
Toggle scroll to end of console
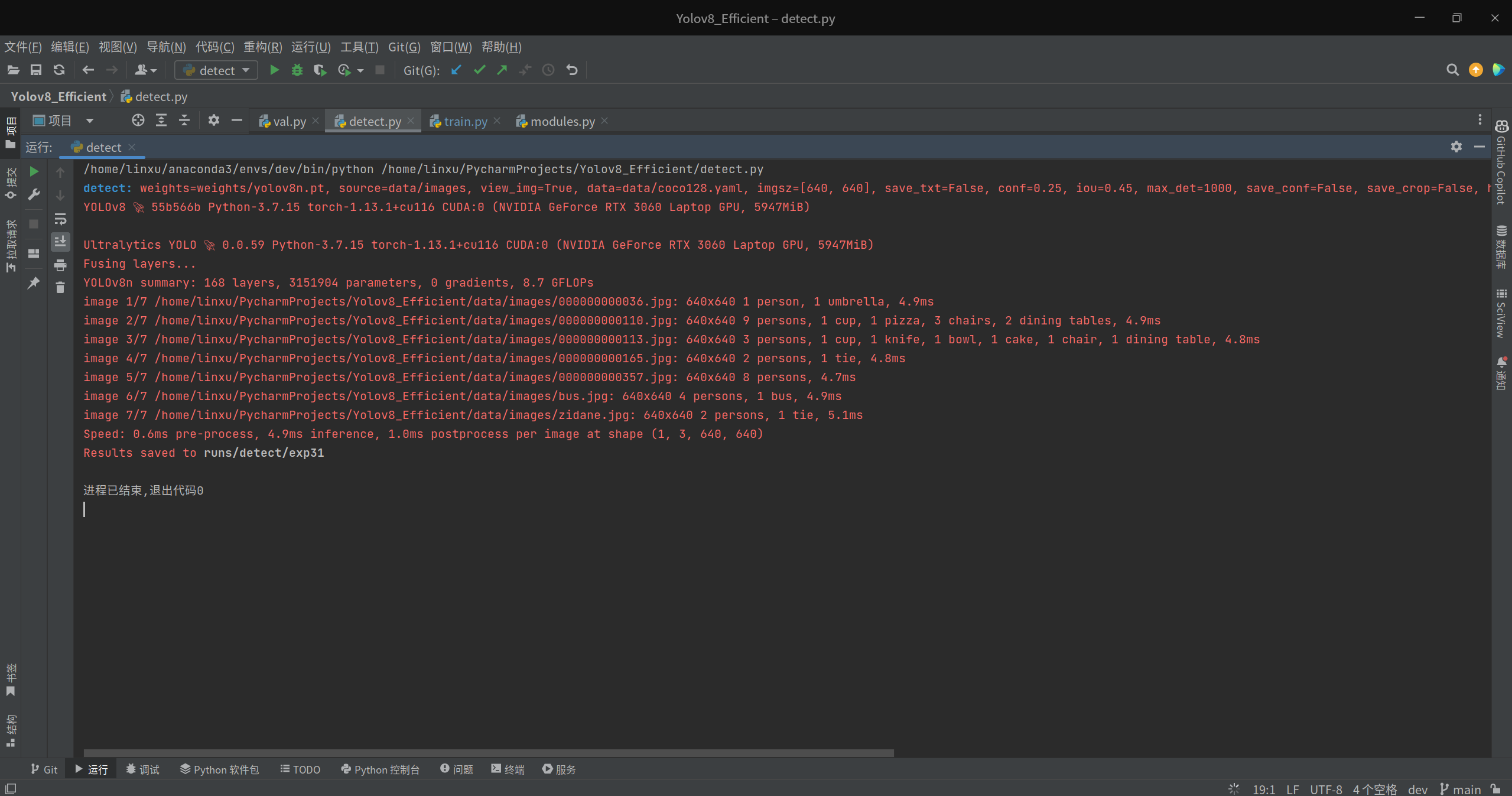pos(60,242)
